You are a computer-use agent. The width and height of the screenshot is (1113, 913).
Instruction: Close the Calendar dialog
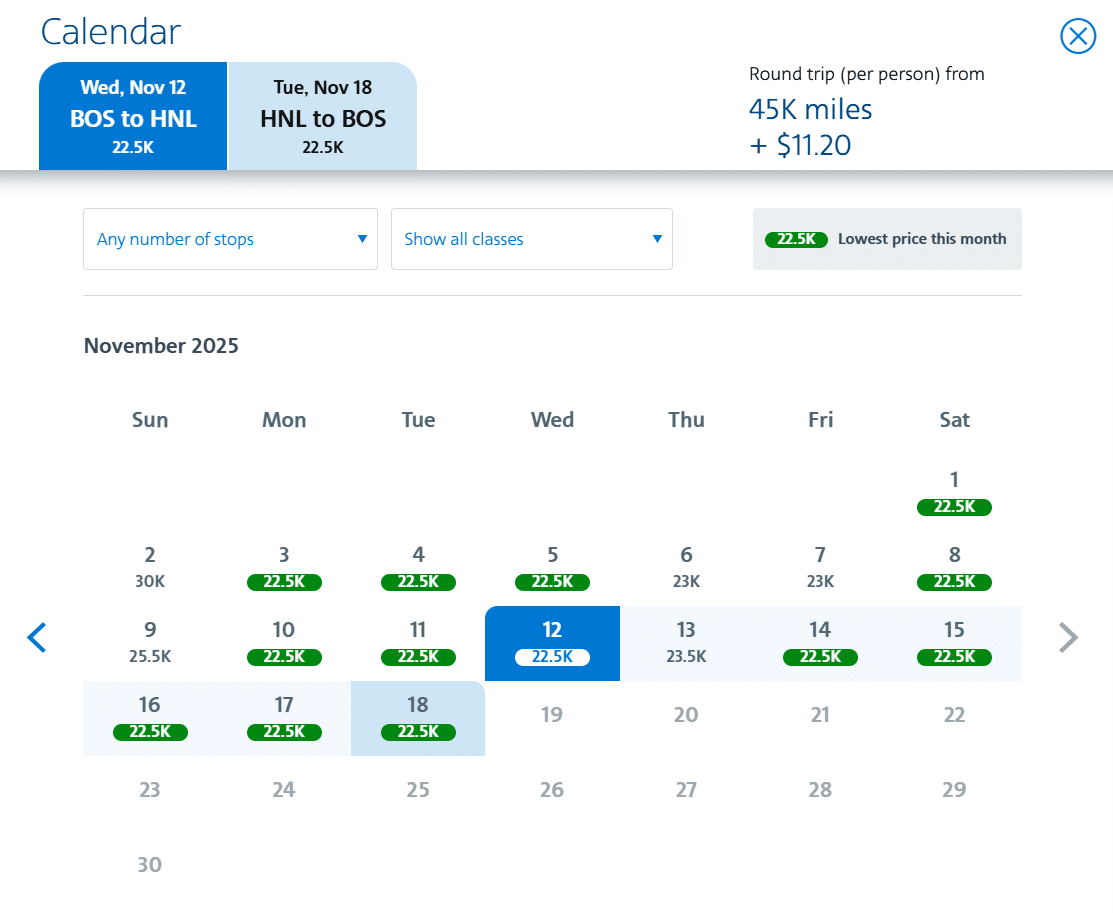pos(1077,37)
